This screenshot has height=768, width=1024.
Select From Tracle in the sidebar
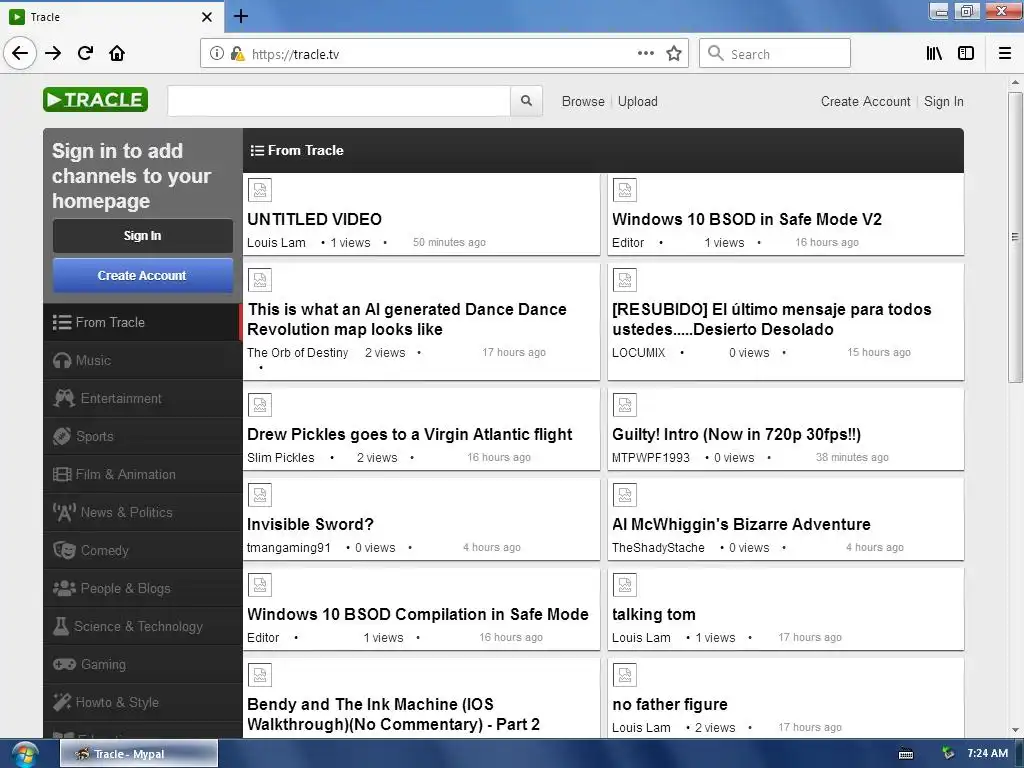142,322
